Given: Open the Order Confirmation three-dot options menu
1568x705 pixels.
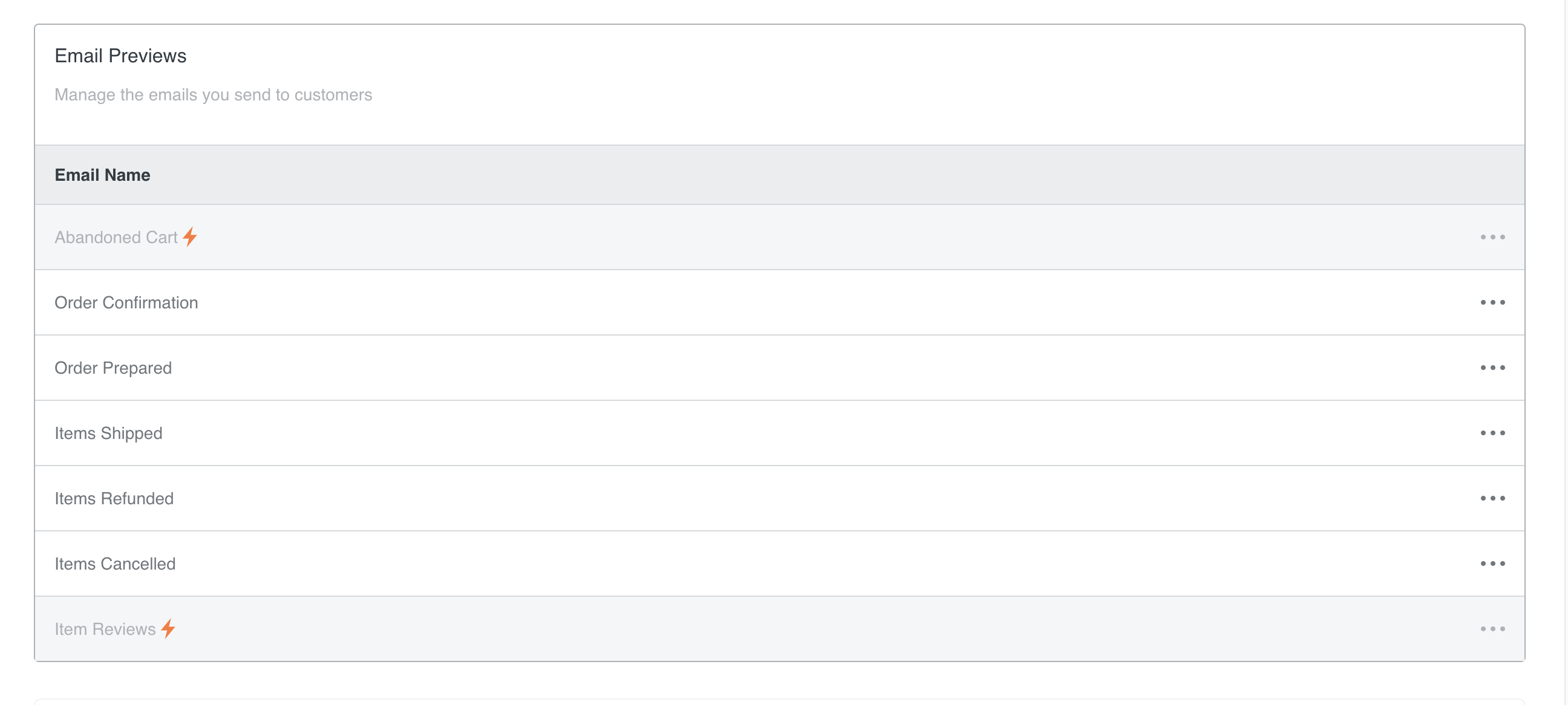Looking at the screenshot, I should (1492, 302).
